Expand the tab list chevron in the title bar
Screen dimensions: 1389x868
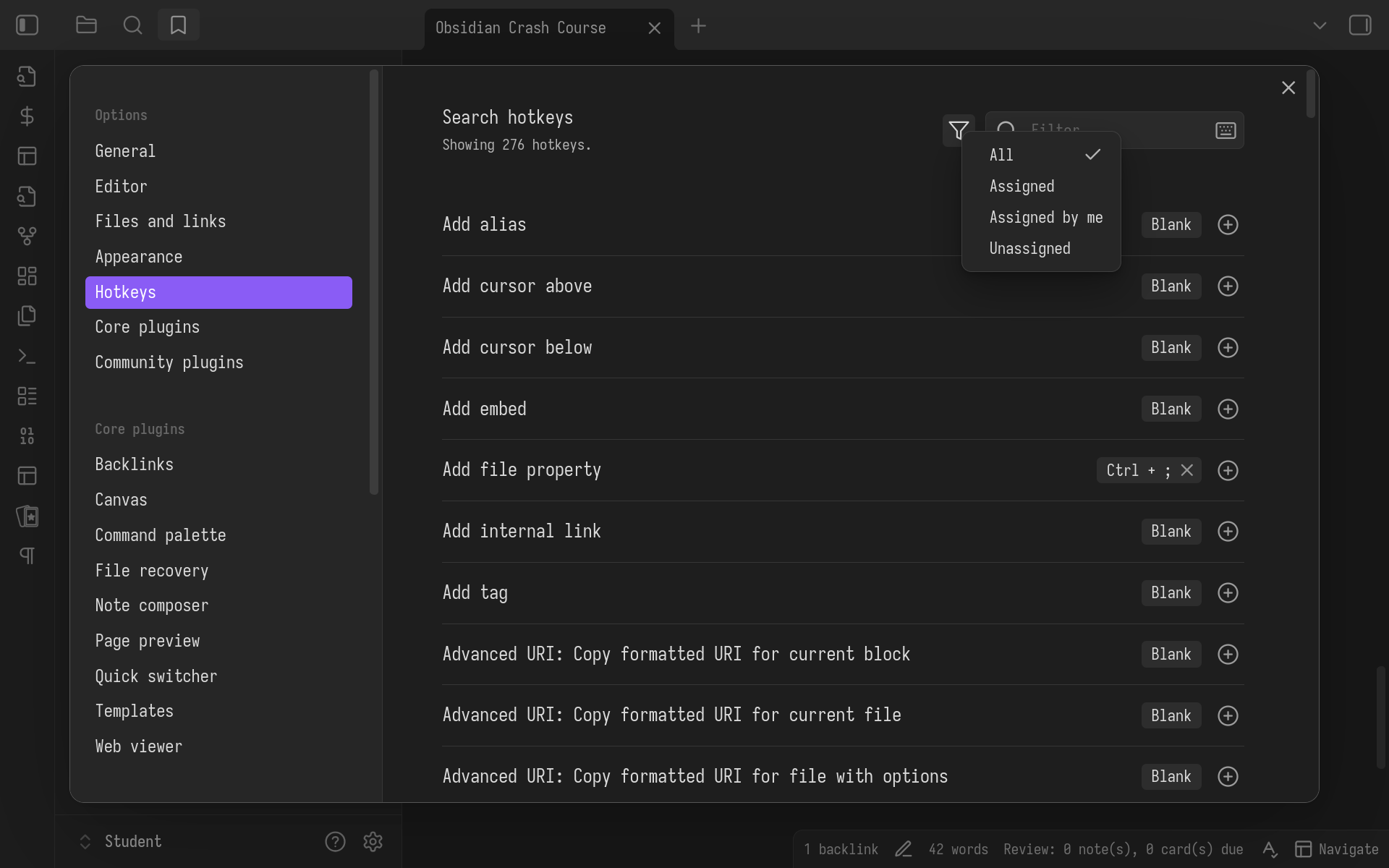click(1320, 25)
